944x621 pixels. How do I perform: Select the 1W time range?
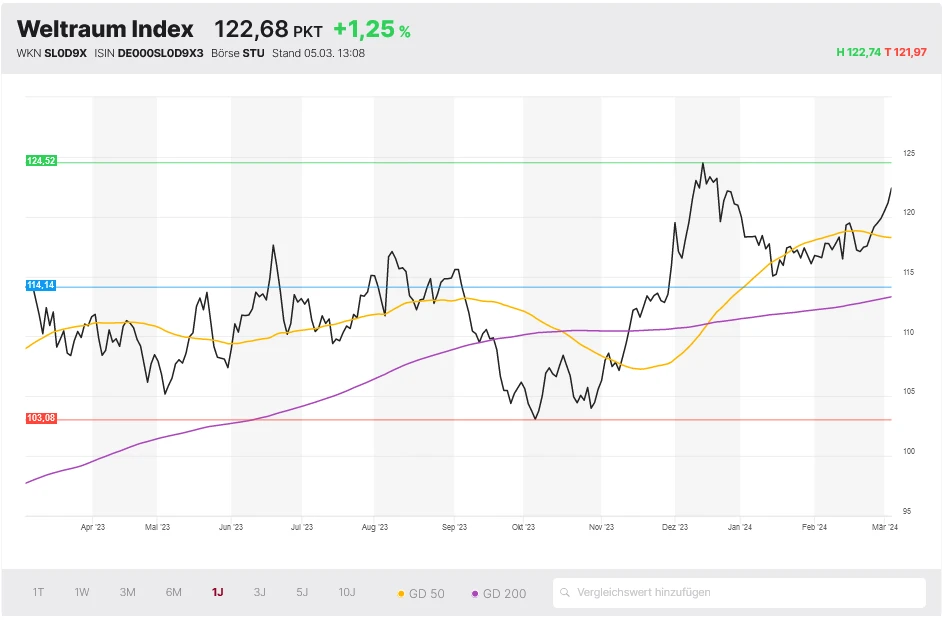click(82, 593)
